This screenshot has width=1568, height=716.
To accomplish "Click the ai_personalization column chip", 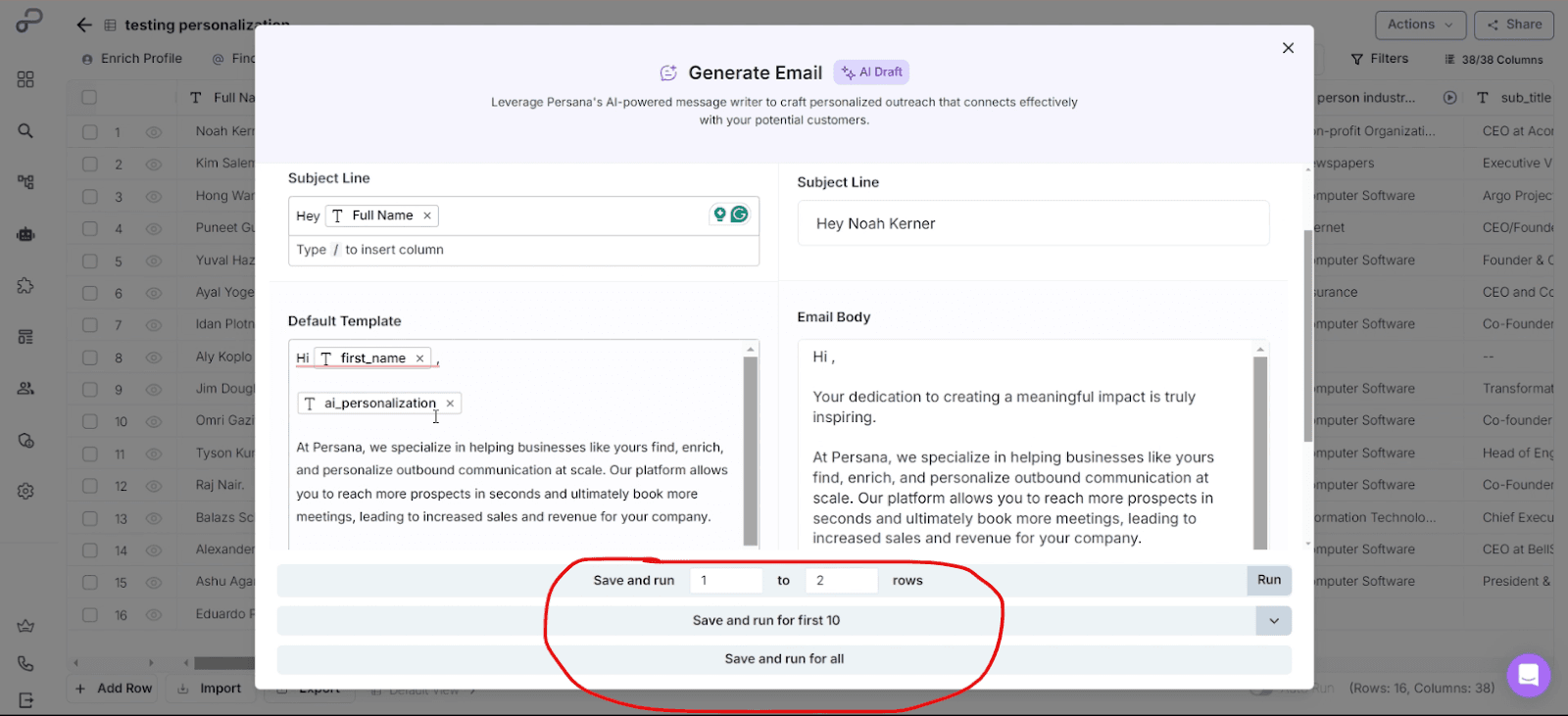I will (x=379, y=404).
